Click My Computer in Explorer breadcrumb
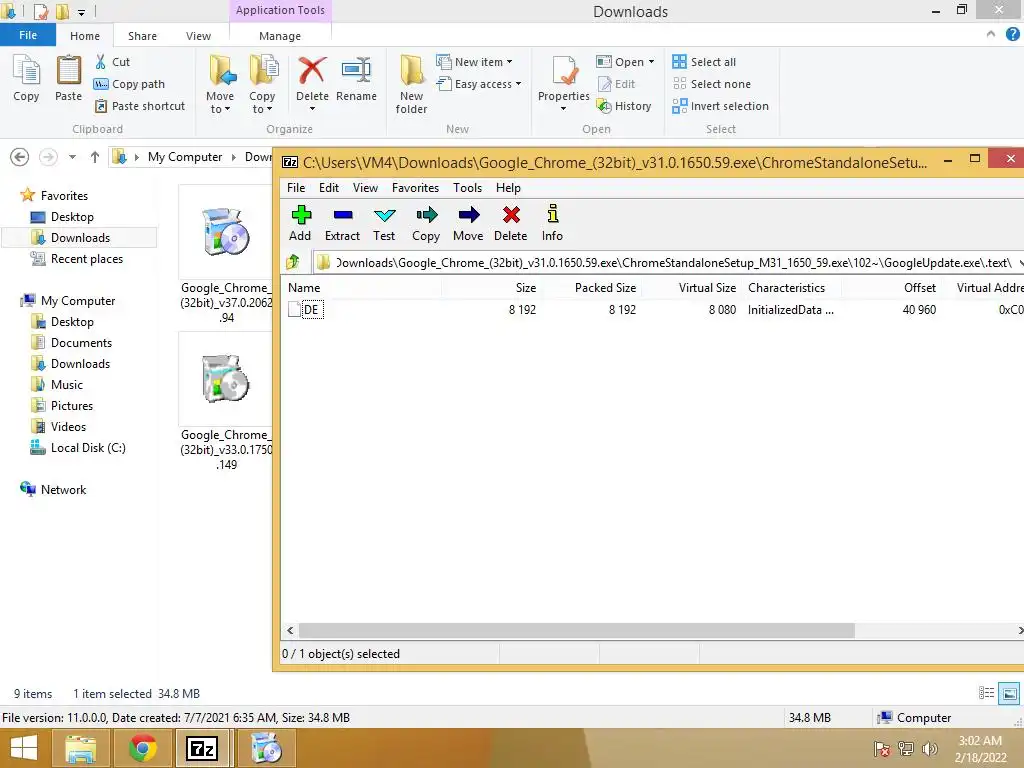Viewport: 1024px width, 768px height. [x=185, y=157]
